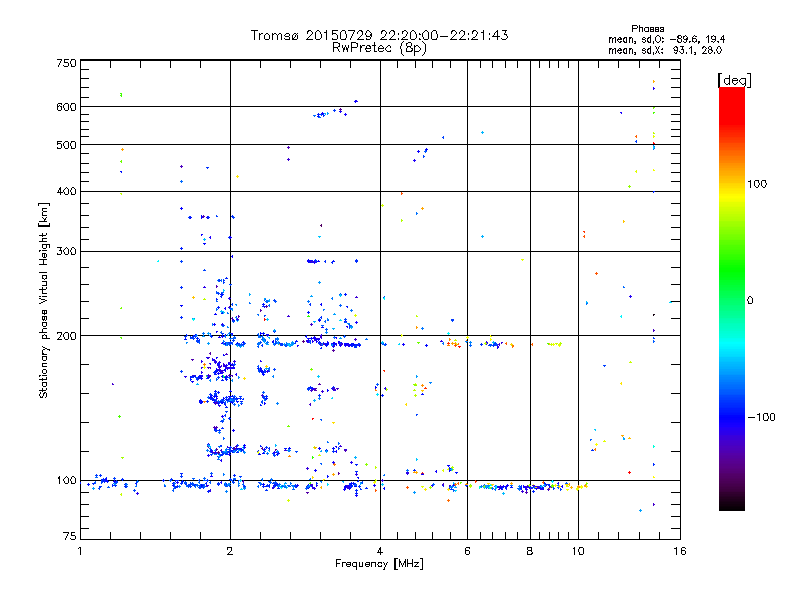Click the RwPretec (Bp) subtitle

click(x=379, y=47)
